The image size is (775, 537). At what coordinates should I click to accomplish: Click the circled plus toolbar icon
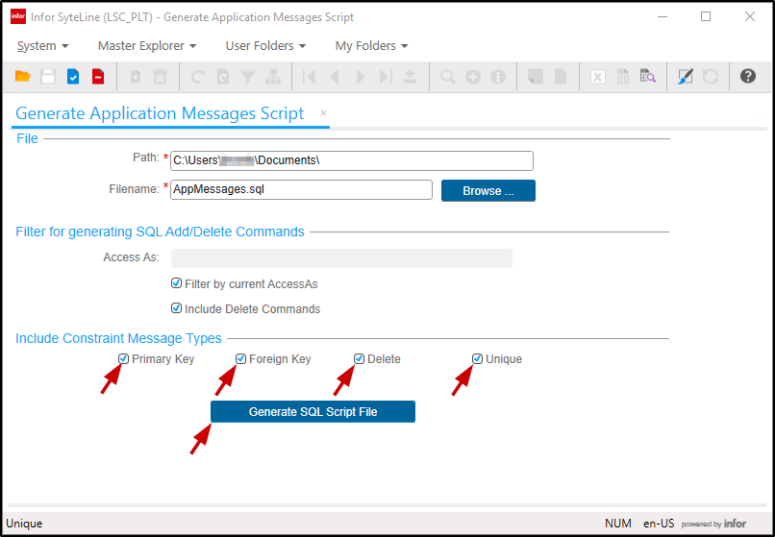click(473, 77)
